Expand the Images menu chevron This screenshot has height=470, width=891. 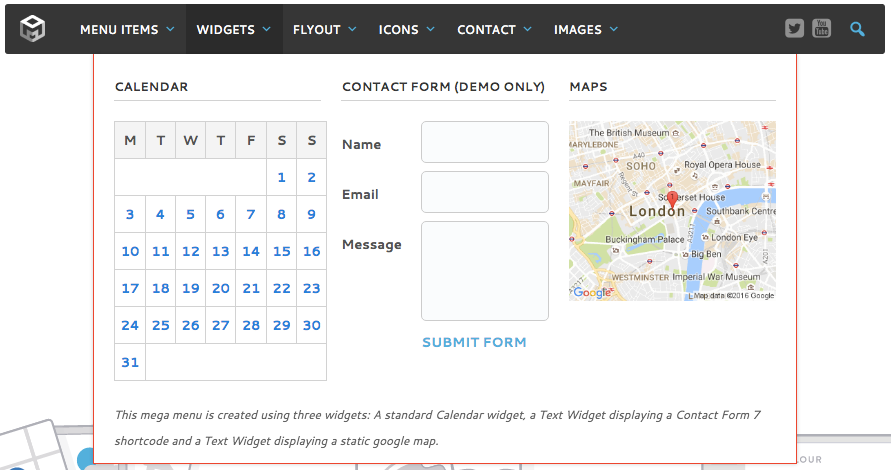coord(613,30)
